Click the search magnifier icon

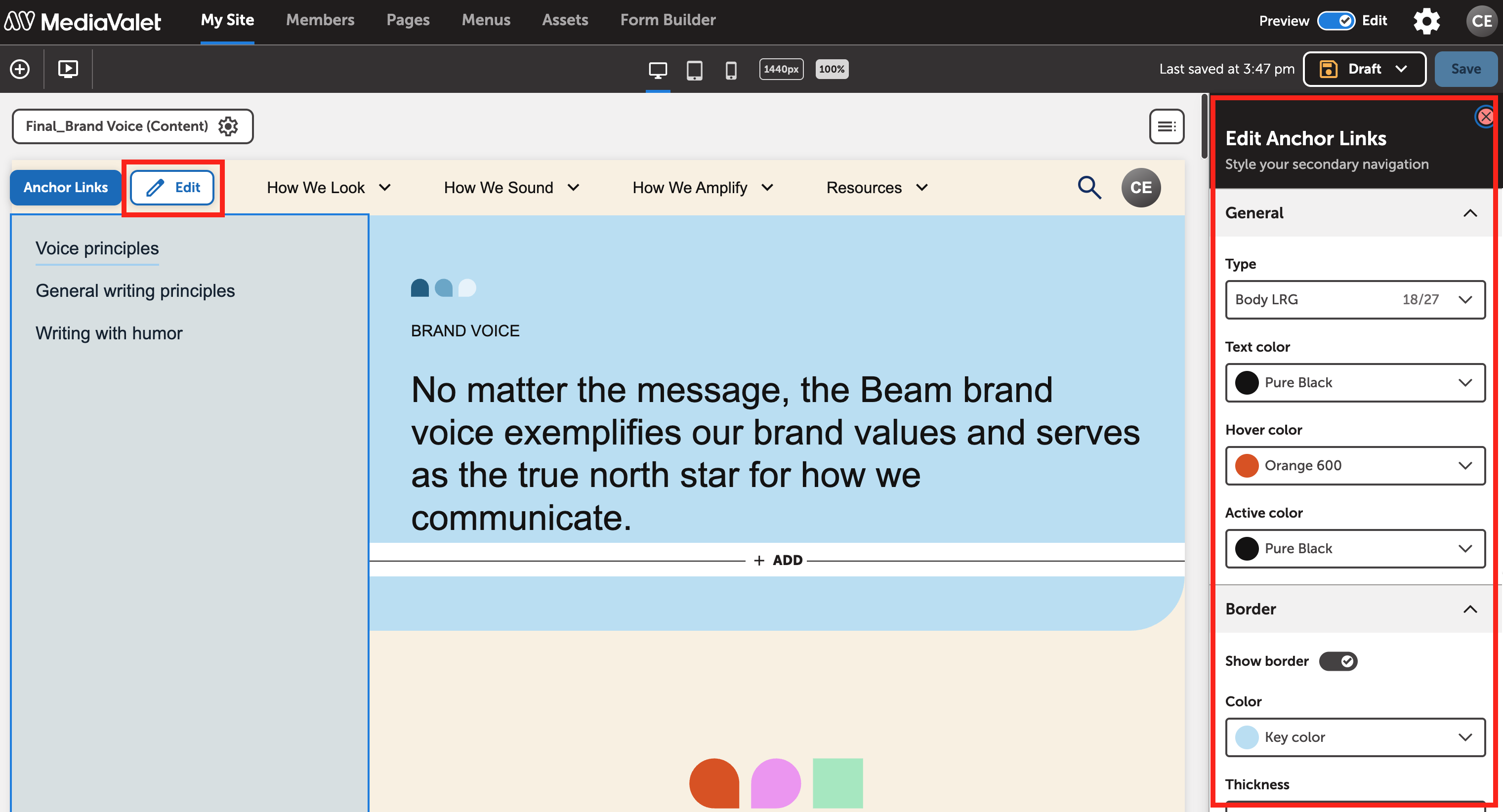(1089, 187)
